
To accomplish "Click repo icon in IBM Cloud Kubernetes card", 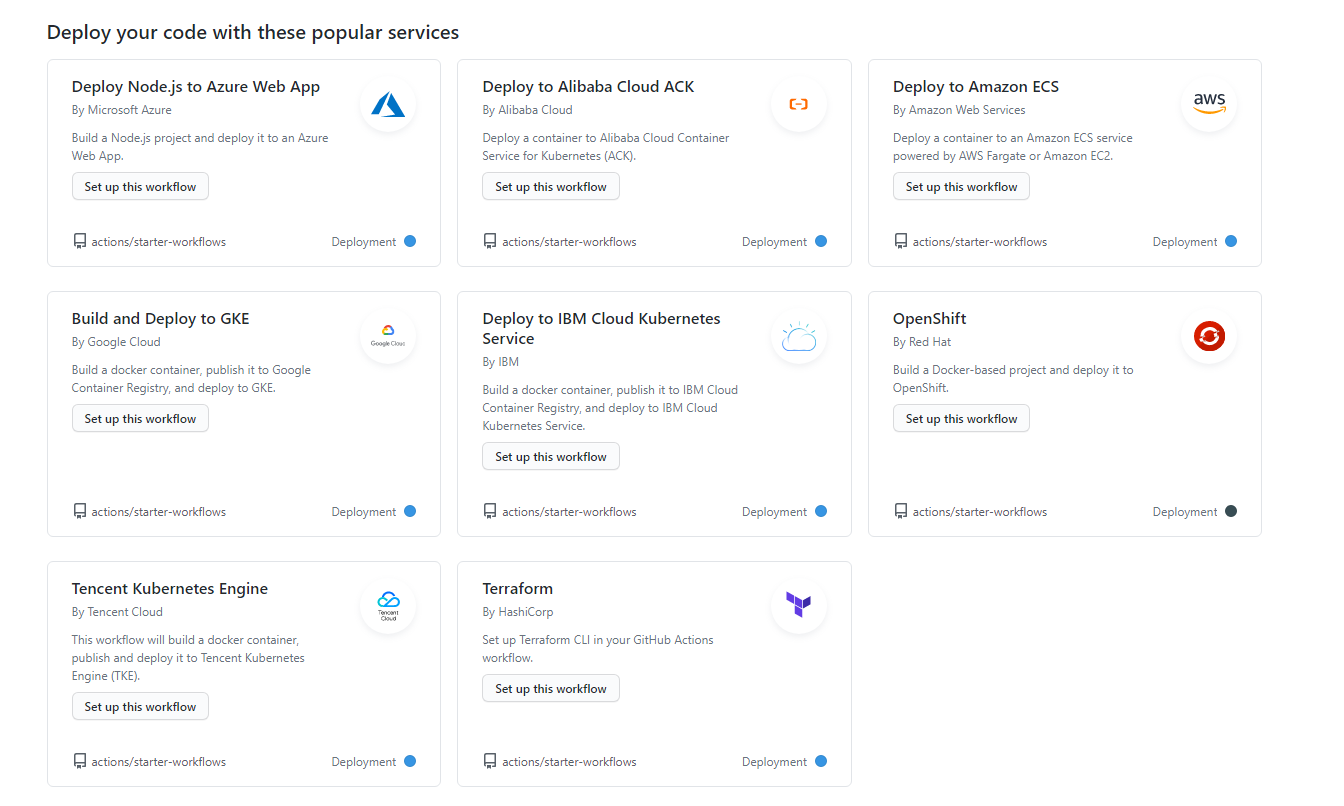I will click(x=490, y=511).
